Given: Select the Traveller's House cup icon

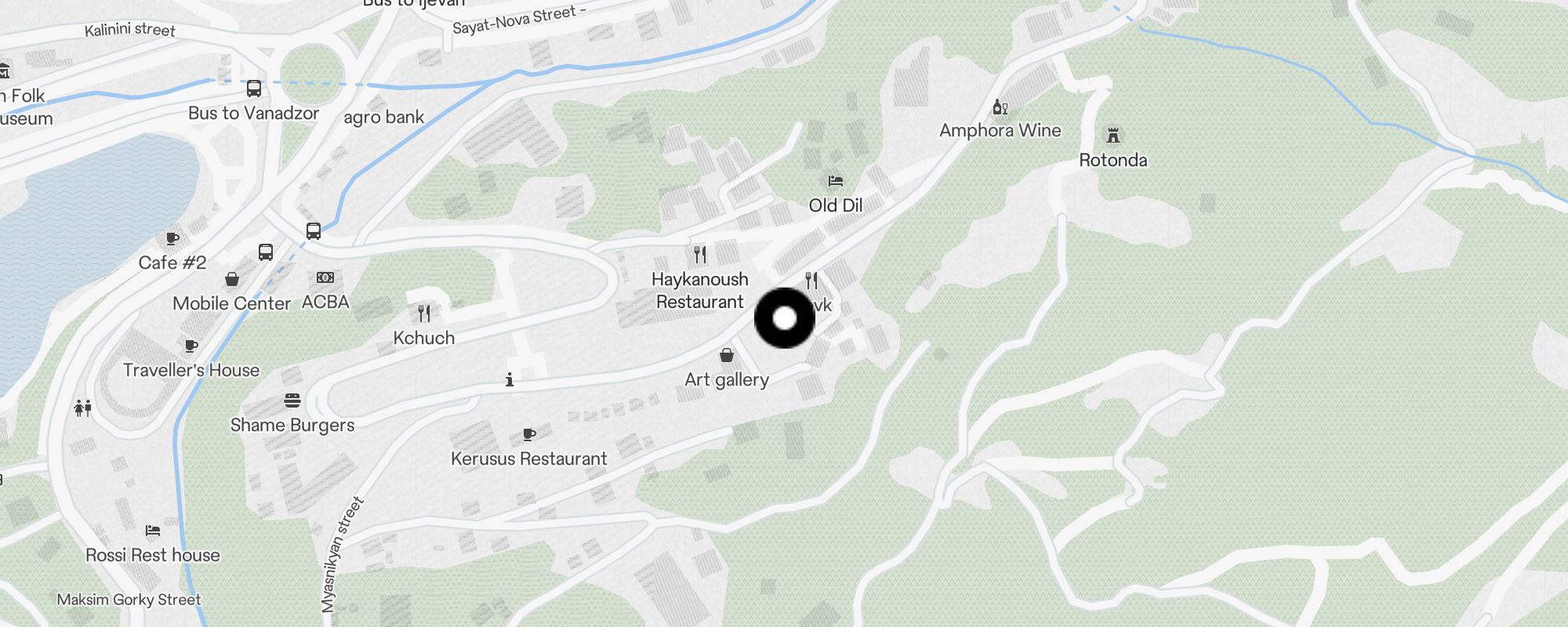Looking at the screenshot, I should tap(191, 346).
